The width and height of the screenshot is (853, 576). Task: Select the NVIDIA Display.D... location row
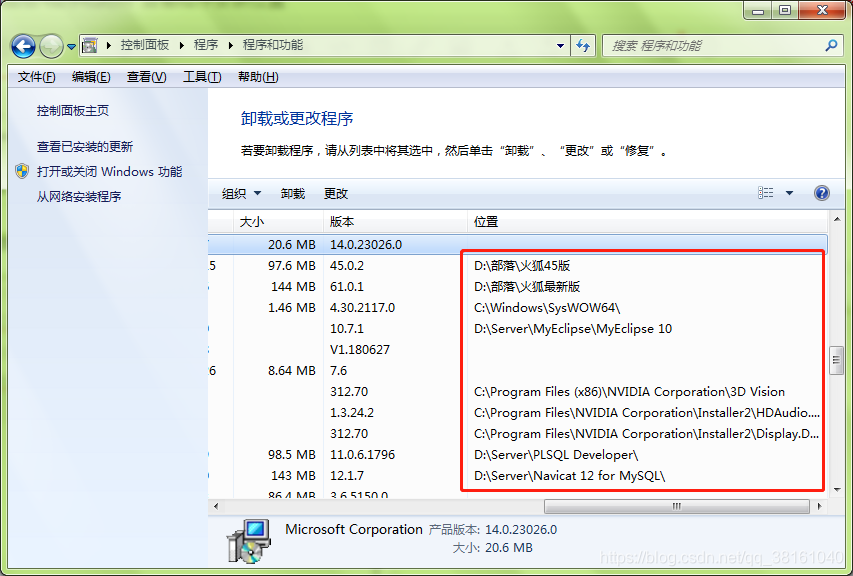[x=517, y=434]
